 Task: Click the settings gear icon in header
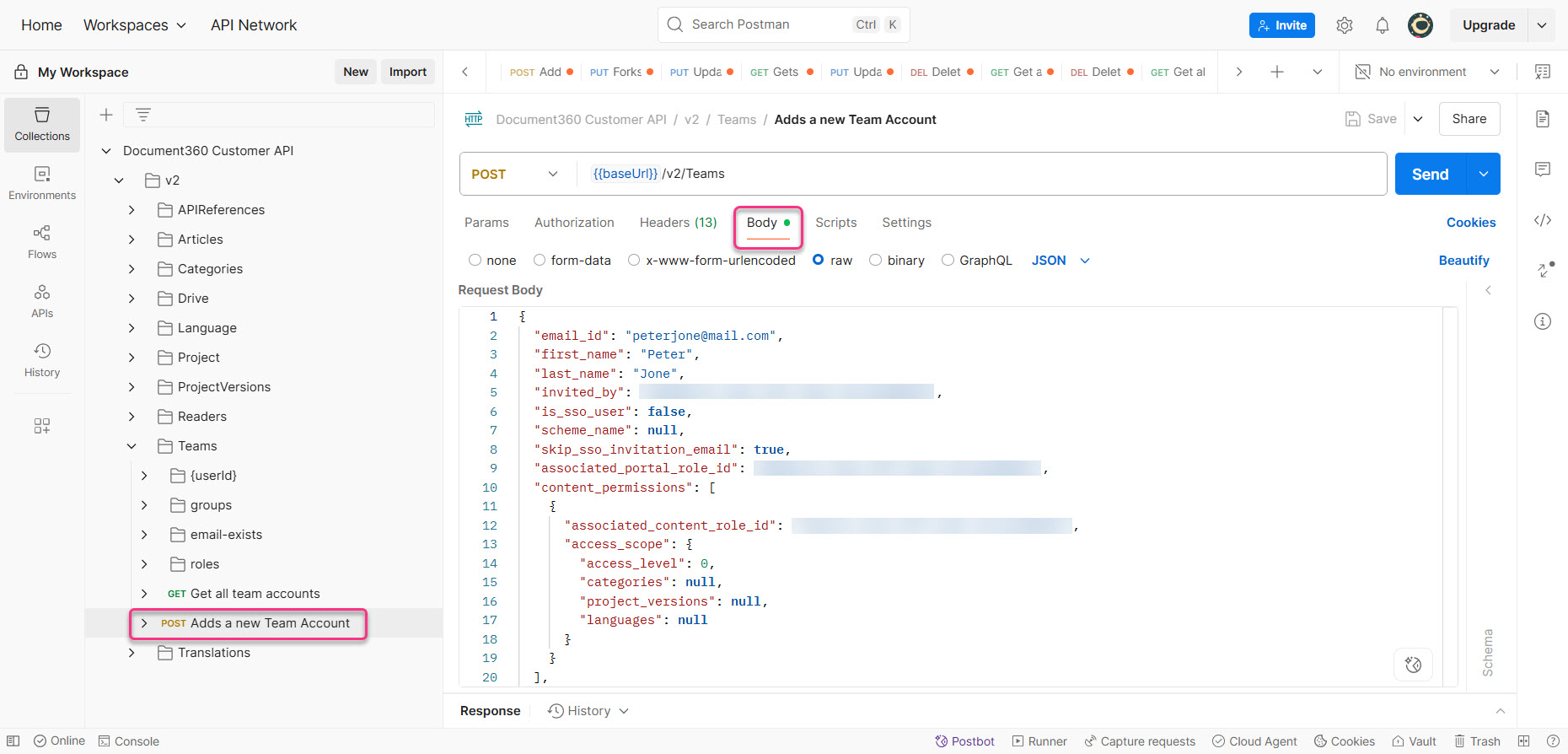coord(1345,25)
